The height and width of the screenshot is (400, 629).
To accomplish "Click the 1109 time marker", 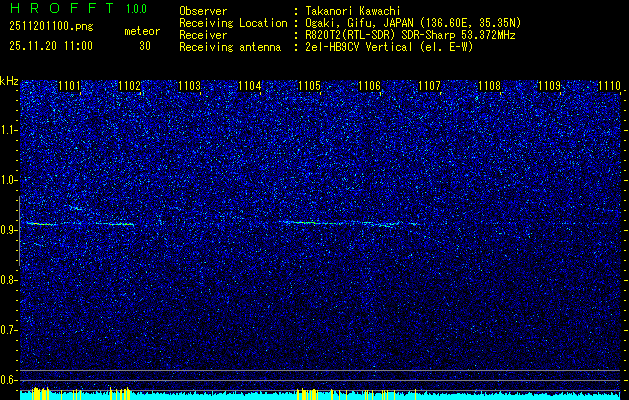I will pyautogui.click(x=549, y=86).
